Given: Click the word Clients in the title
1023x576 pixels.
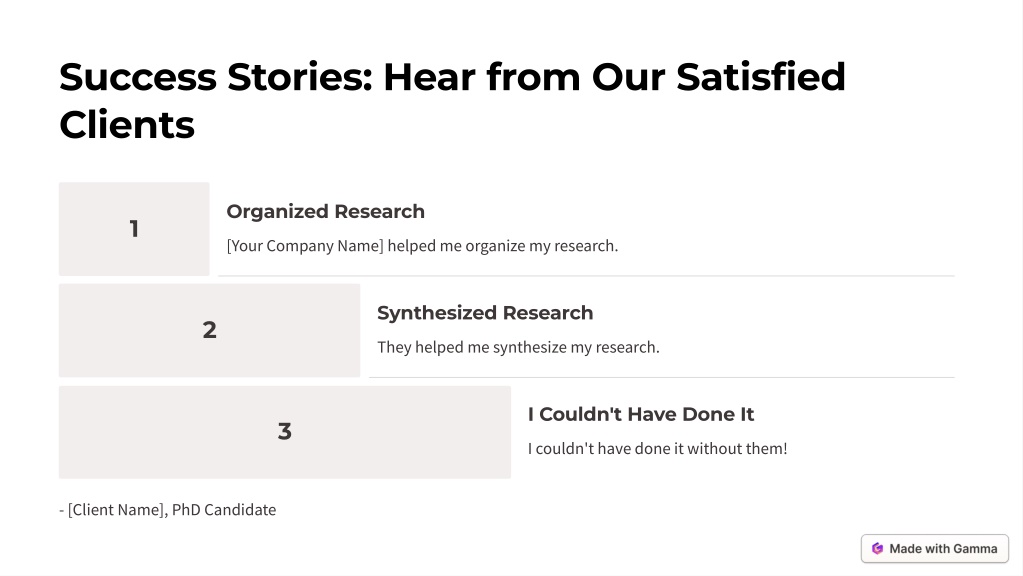Looking at the screenshot, I should pyautogui.click(x=127, y=125).
